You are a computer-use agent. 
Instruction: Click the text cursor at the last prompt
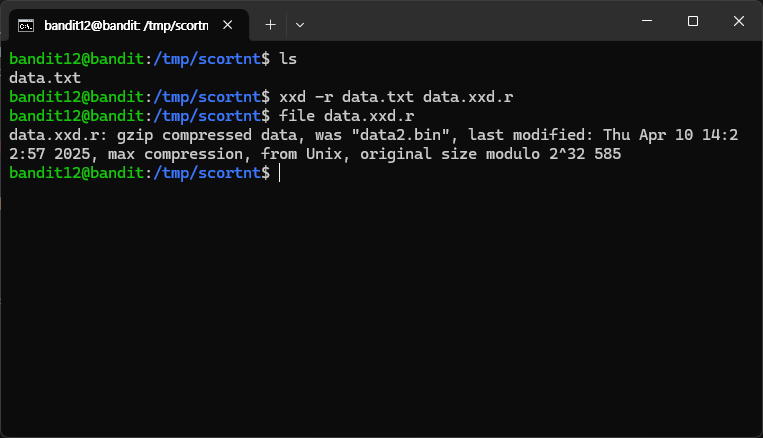tap(279, 173)
